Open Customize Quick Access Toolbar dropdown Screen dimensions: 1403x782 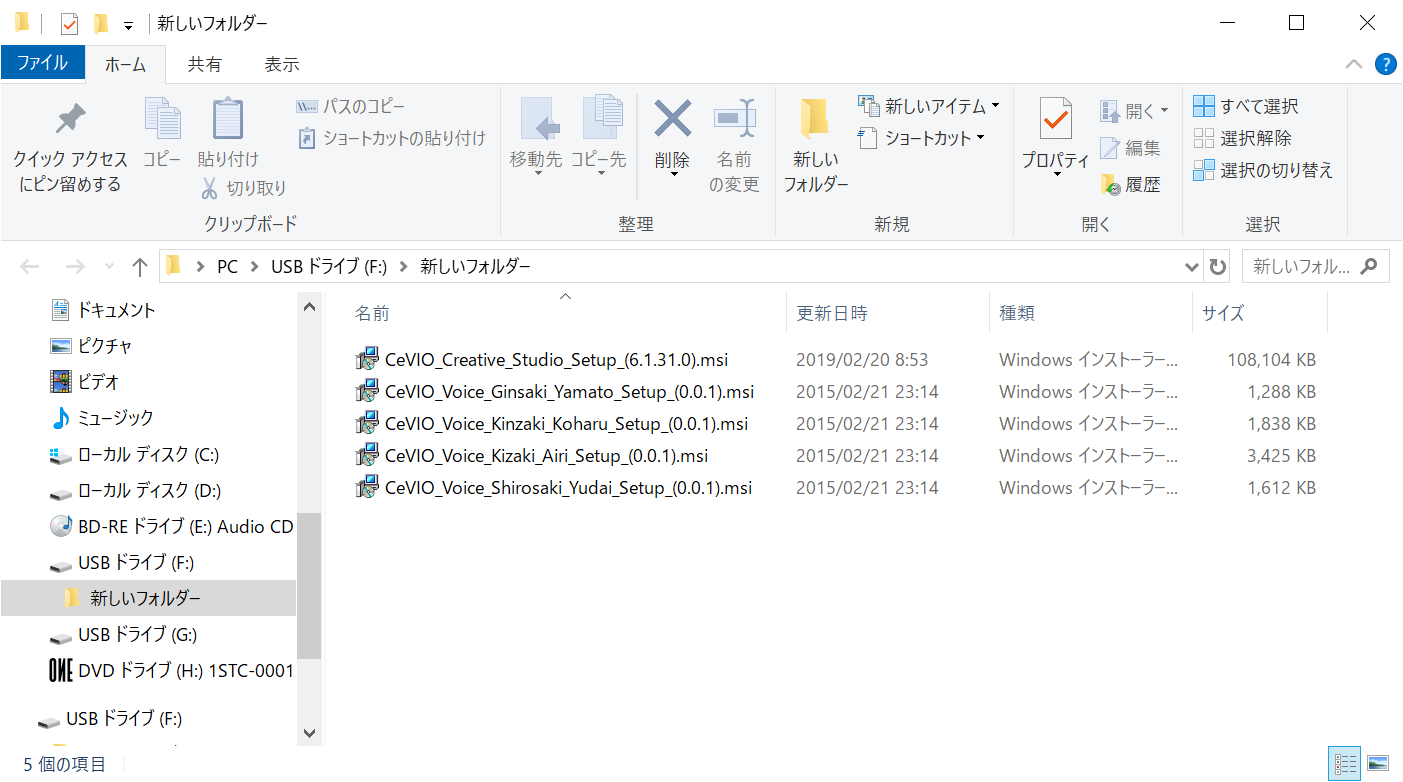coord(128,25)
